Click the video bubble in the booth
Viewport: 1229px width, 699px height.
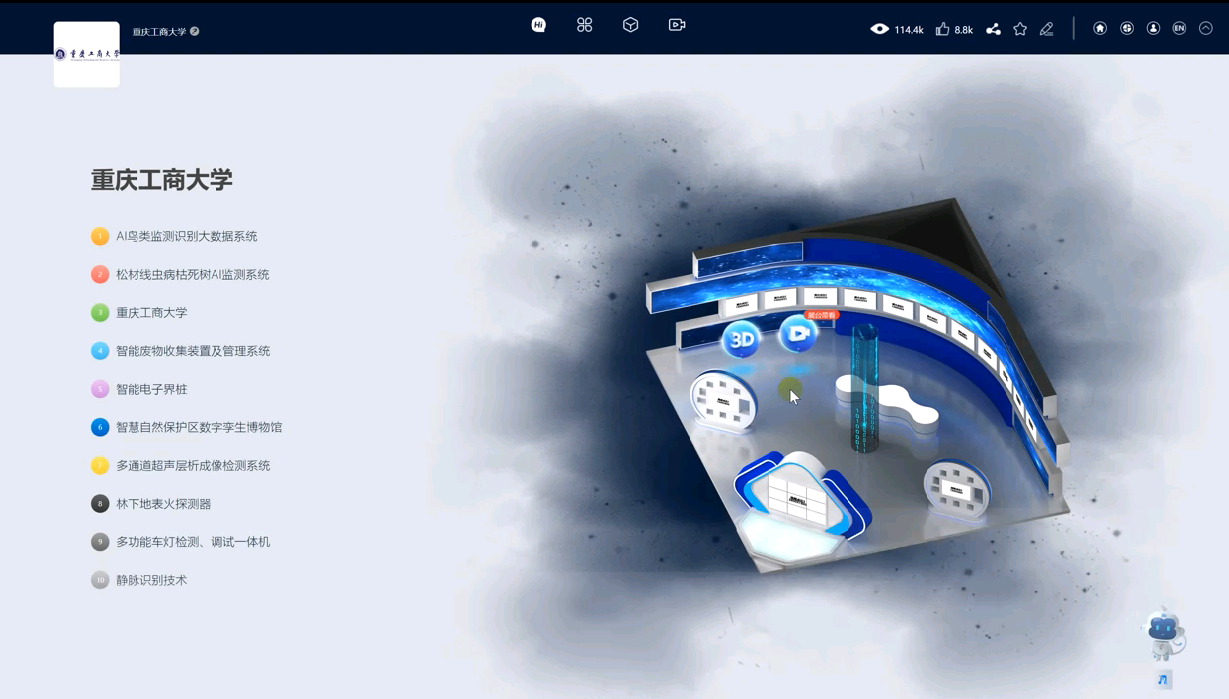[798, 336]
